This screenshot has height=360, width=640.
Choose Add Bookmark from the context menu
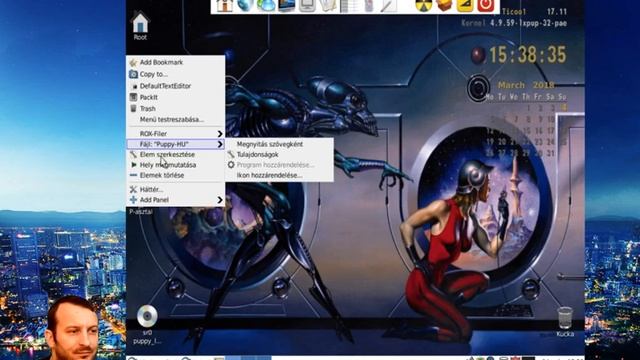tap(176, 62)
